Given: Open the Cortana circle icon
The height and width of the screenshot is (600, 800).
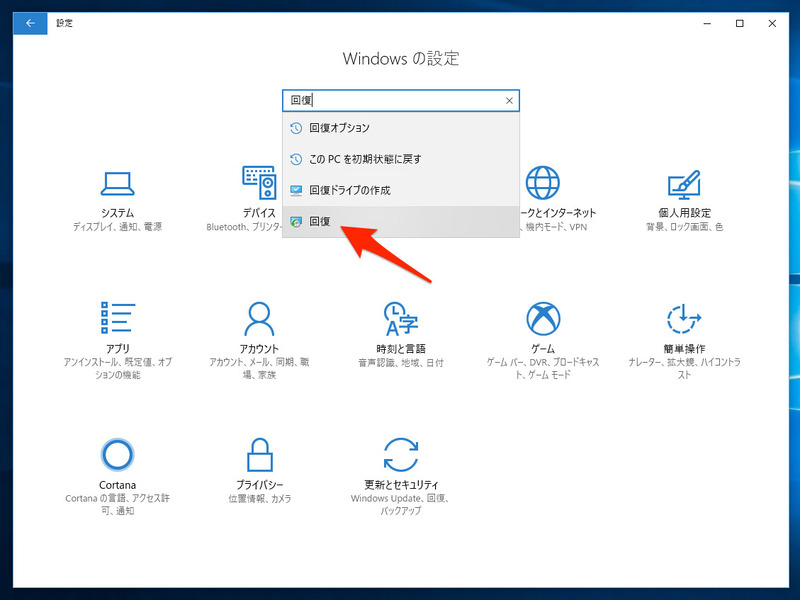Looking at the screenshot, I should click(x=117, y=454).
